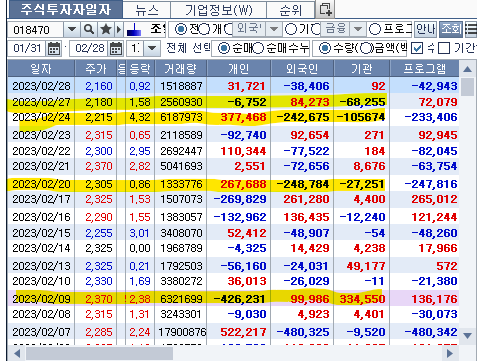Select the 순매수 radio button
This screenshot has height=361, width=477.
point(224,49)
